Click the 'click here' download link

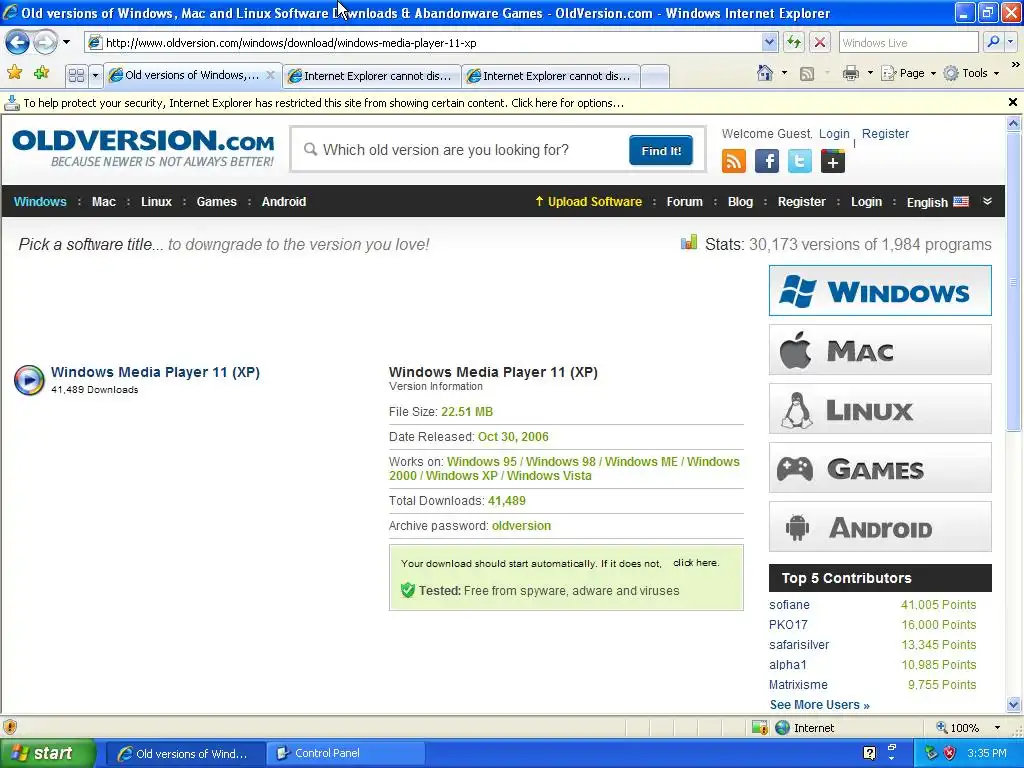click(696, 563)
